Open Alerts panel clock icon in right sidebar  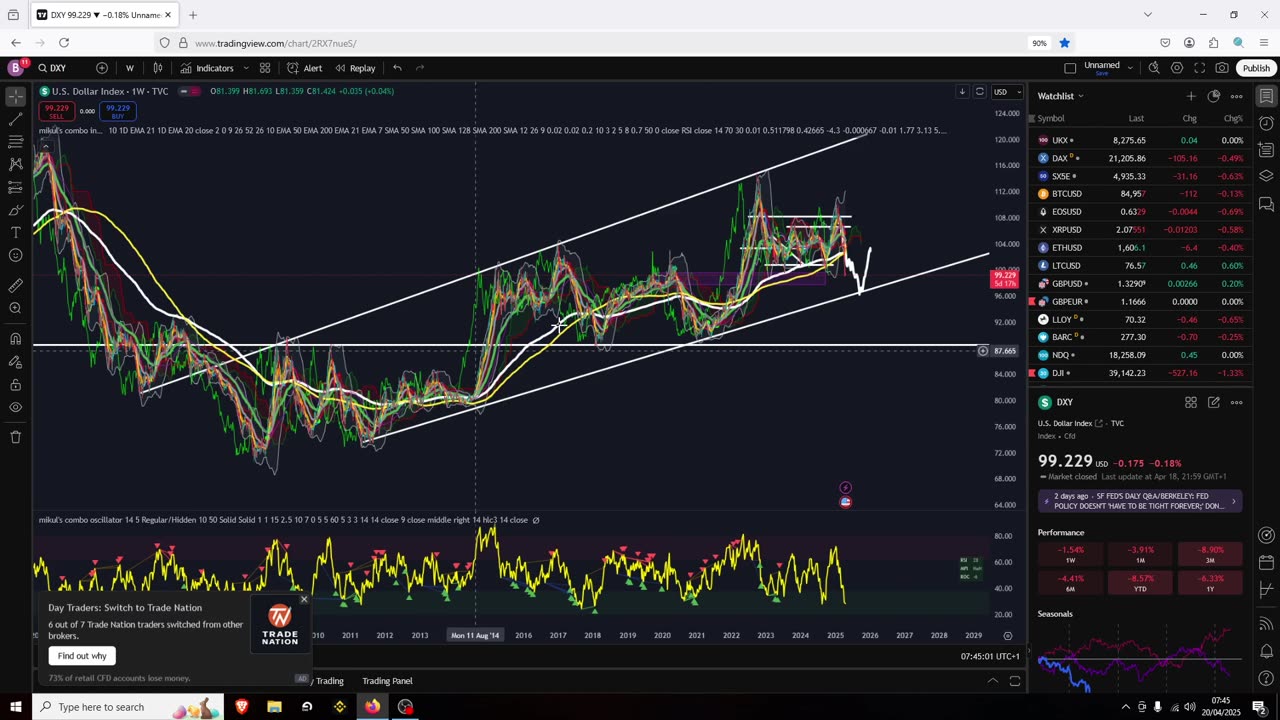point(1266,123)
